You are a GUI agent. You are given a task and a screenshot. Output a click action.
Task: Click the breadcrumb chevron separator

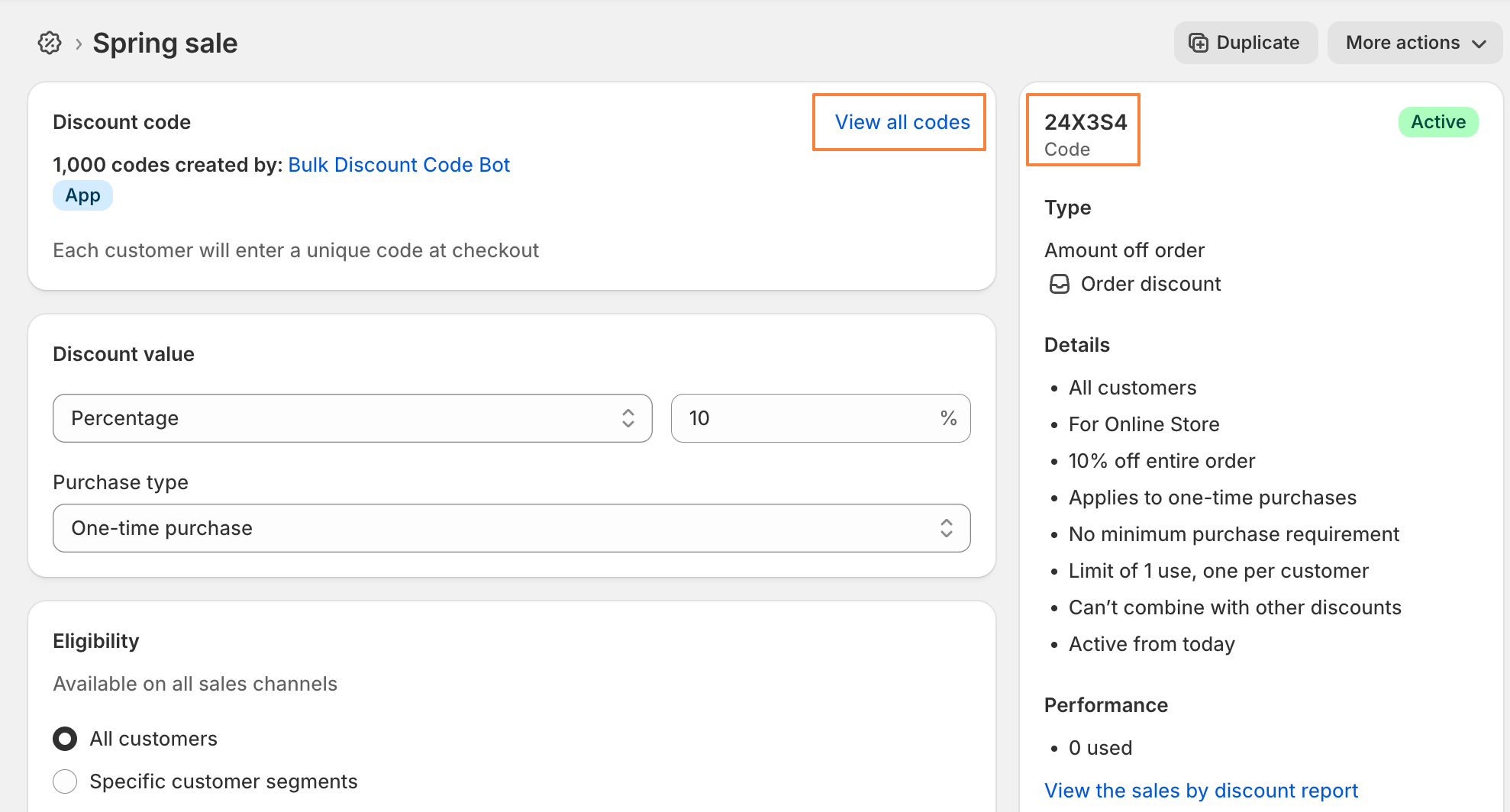click(79, 44)
